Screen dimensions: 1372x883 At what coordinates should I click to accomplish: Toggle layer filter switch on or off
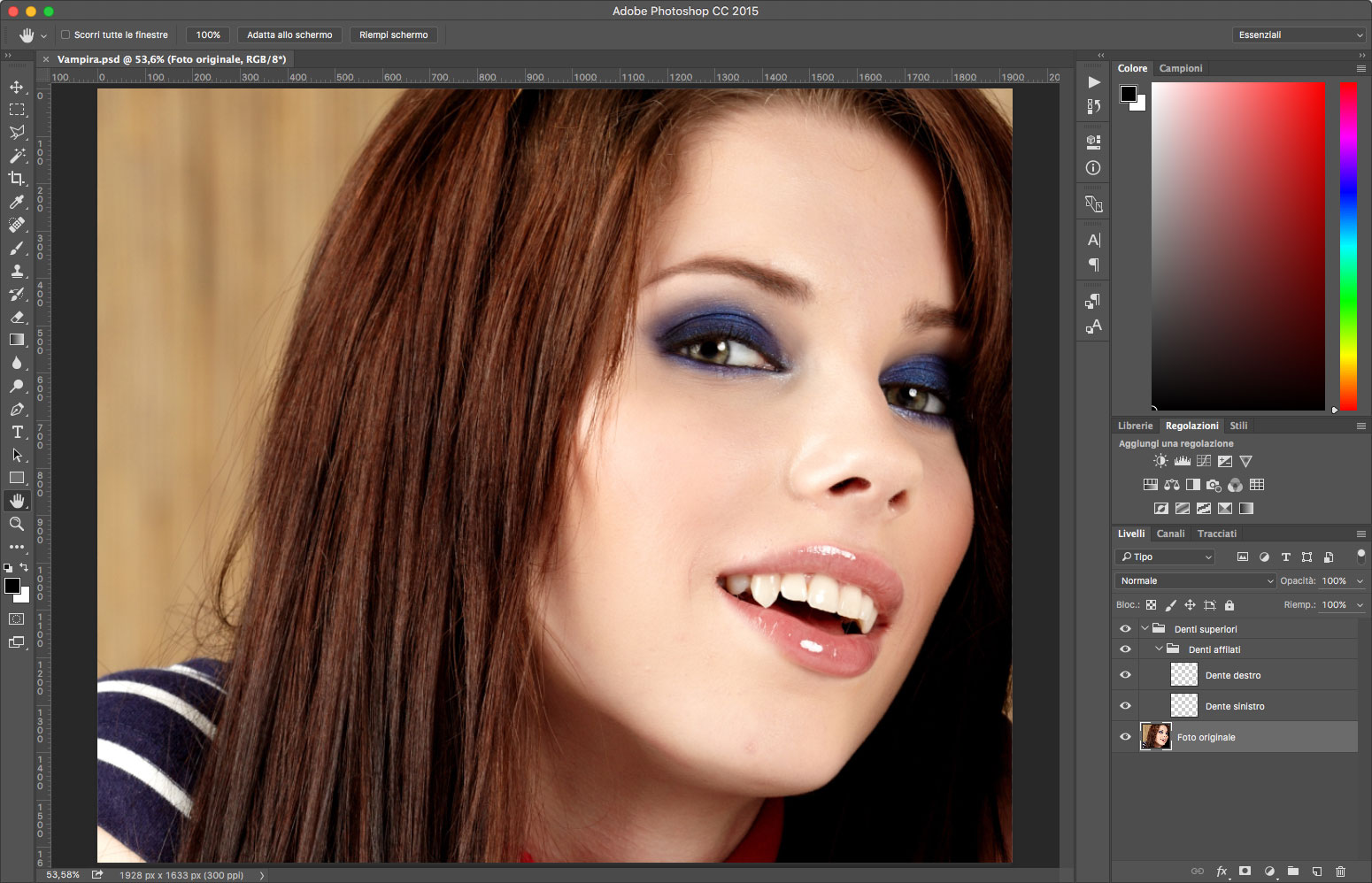(x=1361, y=556)
